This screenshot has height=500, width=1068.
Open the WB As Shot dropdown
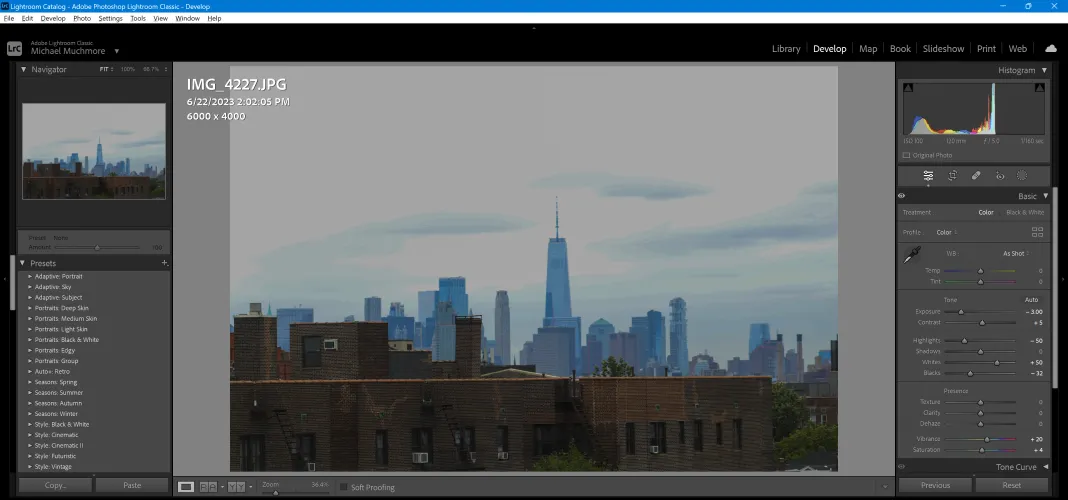(1017, 253)
